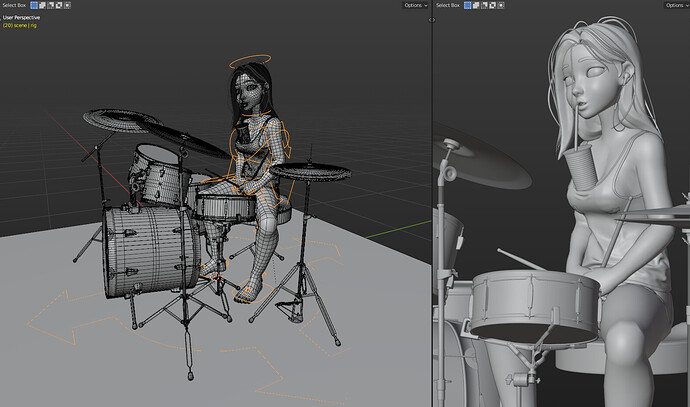Select the snare drum in right viewport
Screen dimensions: 690x407
click(535, 306)
